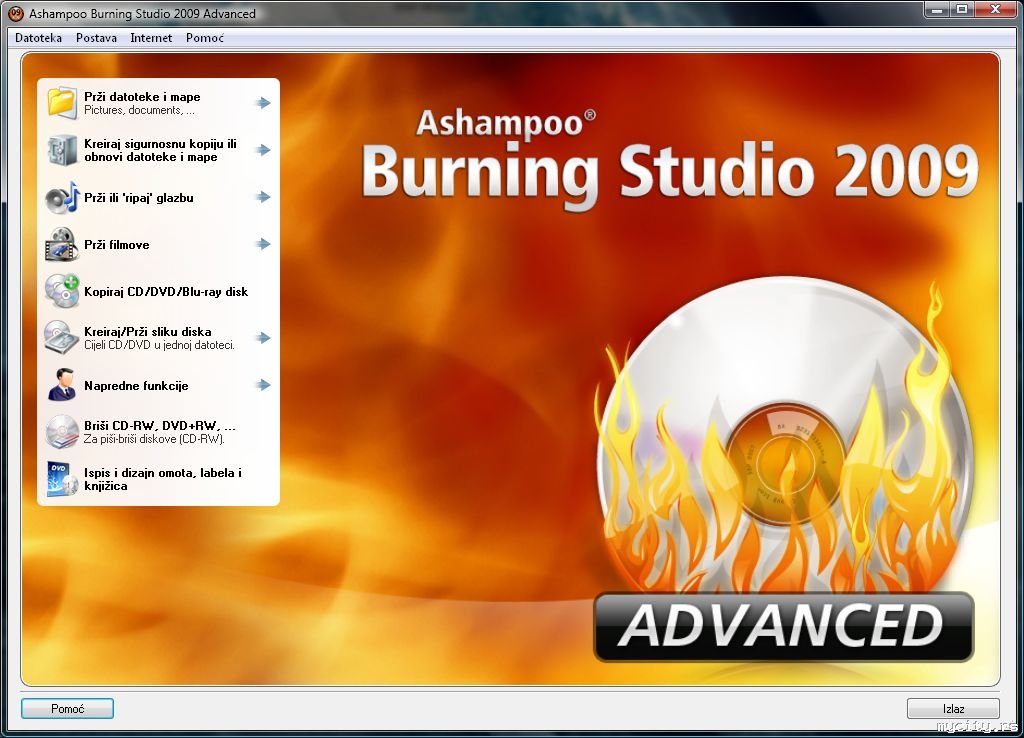1024x738 pixels.
Task: Click the disk image icon for sliku diska
Action: (x=62, y=338)
